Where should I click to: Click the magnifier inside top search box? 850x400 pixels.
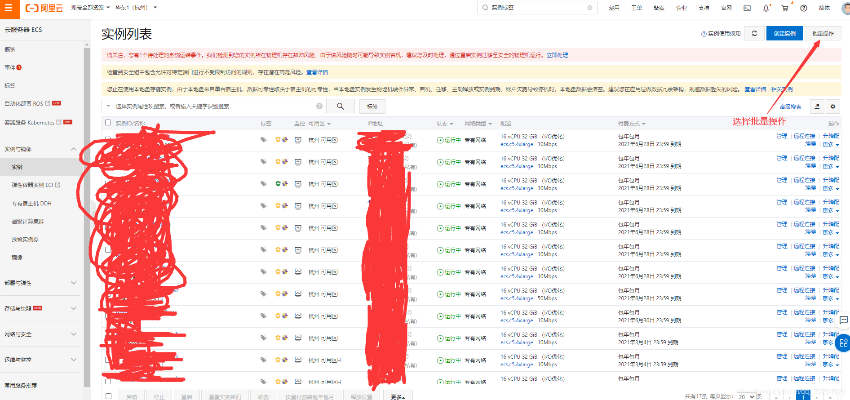point(486,8)
